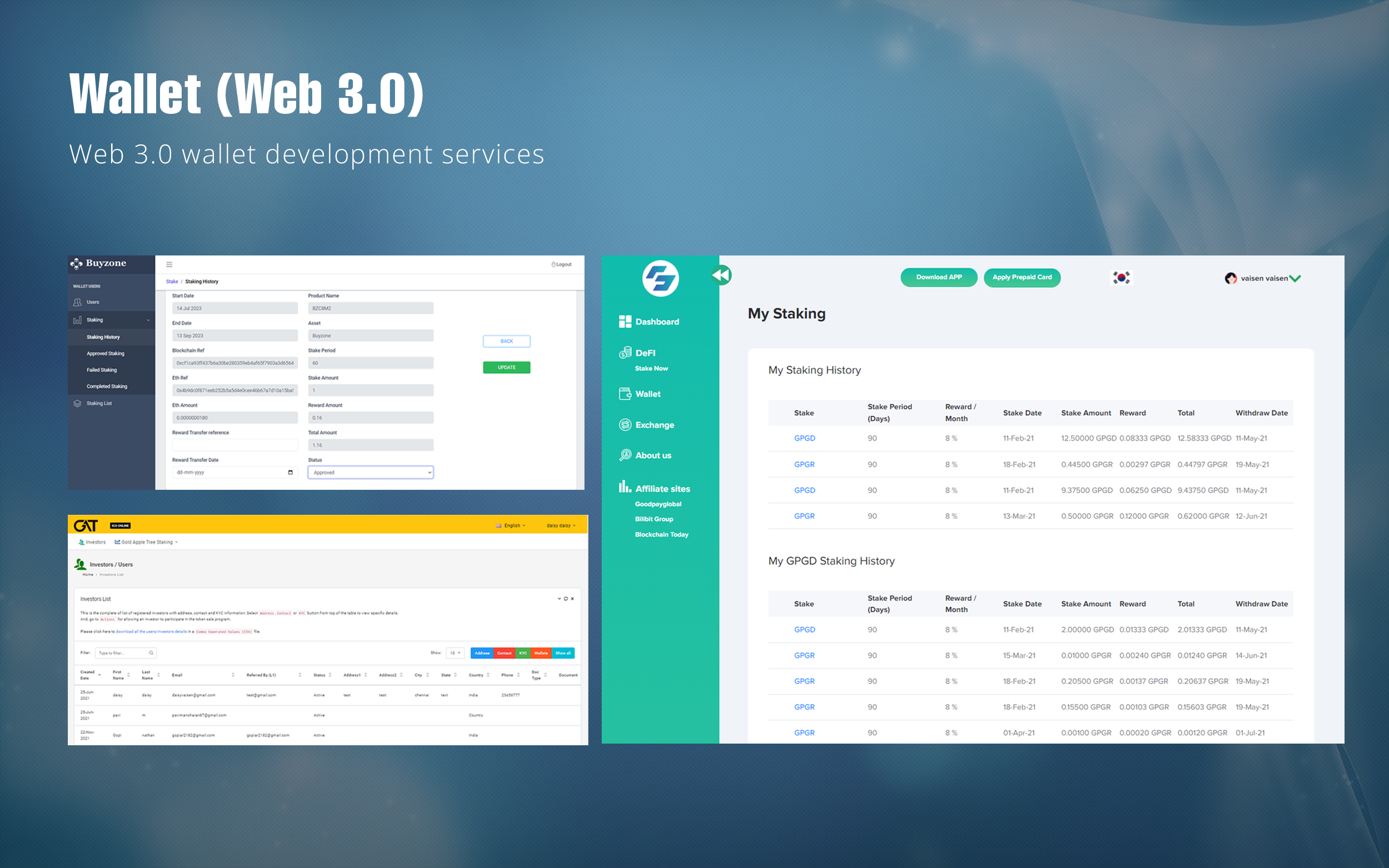The image size is (1389, 868).
Task: Click the Users icon in Buyzone sidebar
Action: pos(78,302)
